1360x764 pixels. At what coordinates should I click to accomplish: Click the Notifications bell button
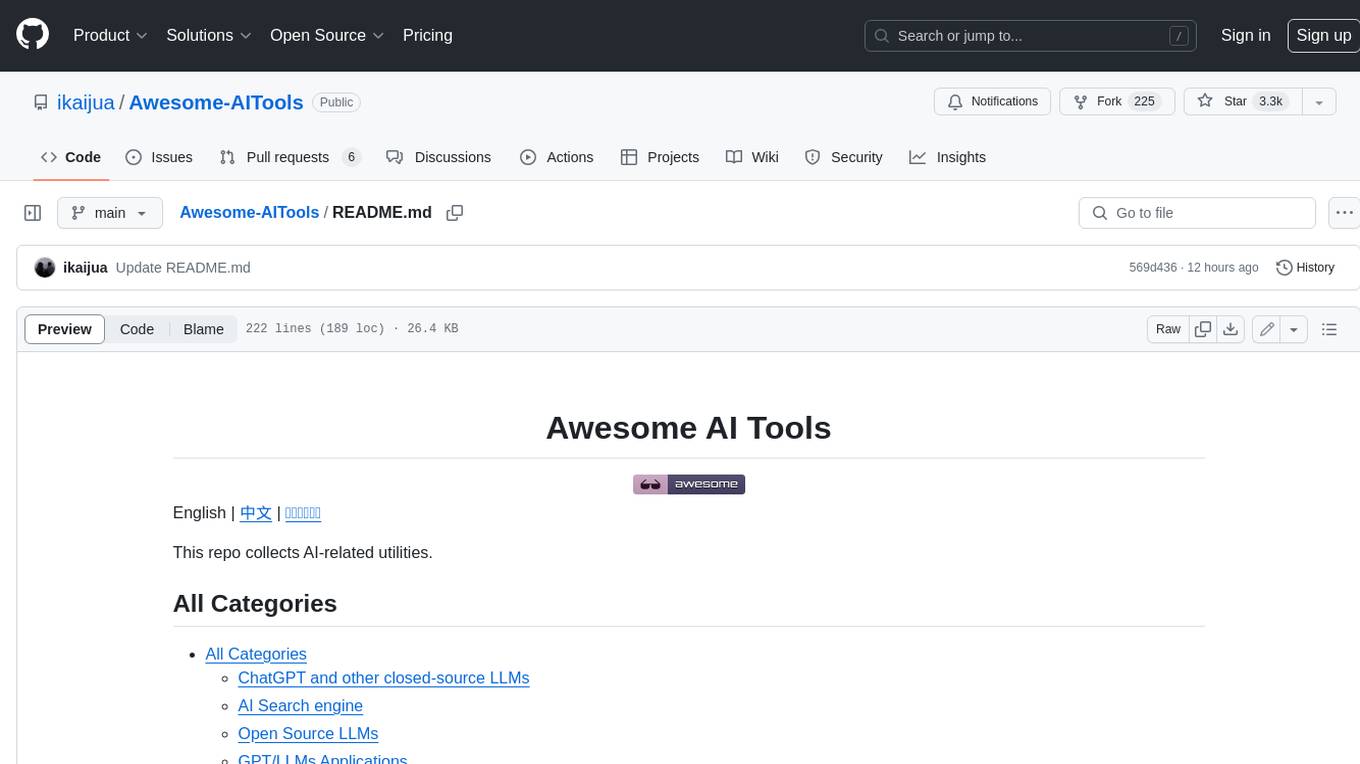(992, 102)
